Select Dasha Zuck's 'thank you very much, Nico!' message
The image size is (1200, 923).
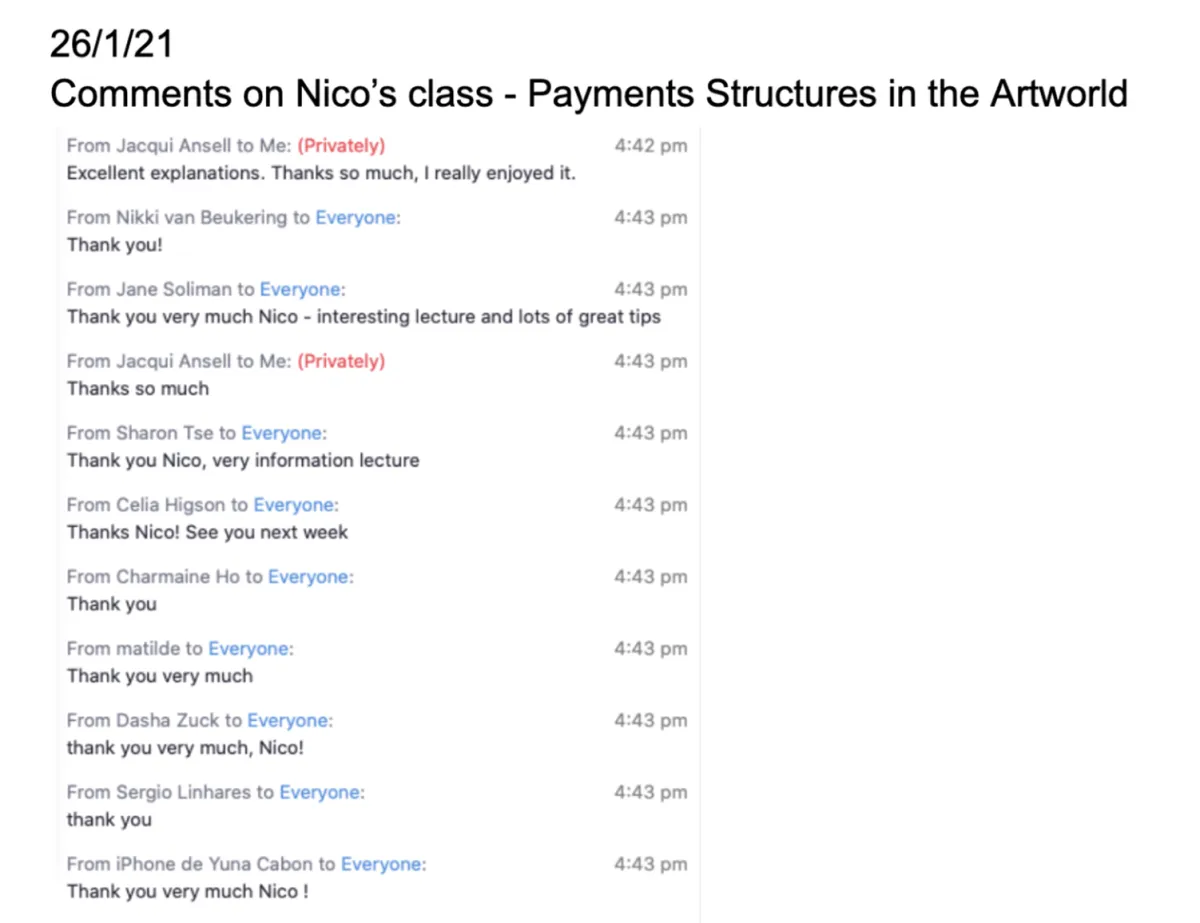pos(185,749)
